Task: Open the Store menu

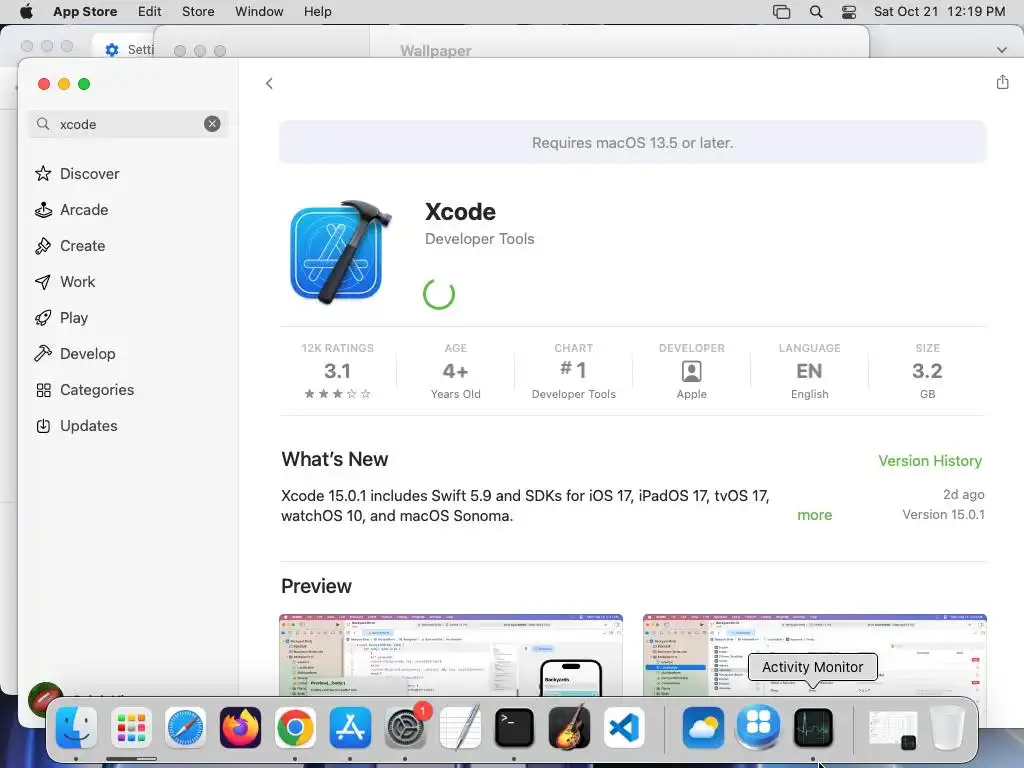Action: (x=198, y=12)
